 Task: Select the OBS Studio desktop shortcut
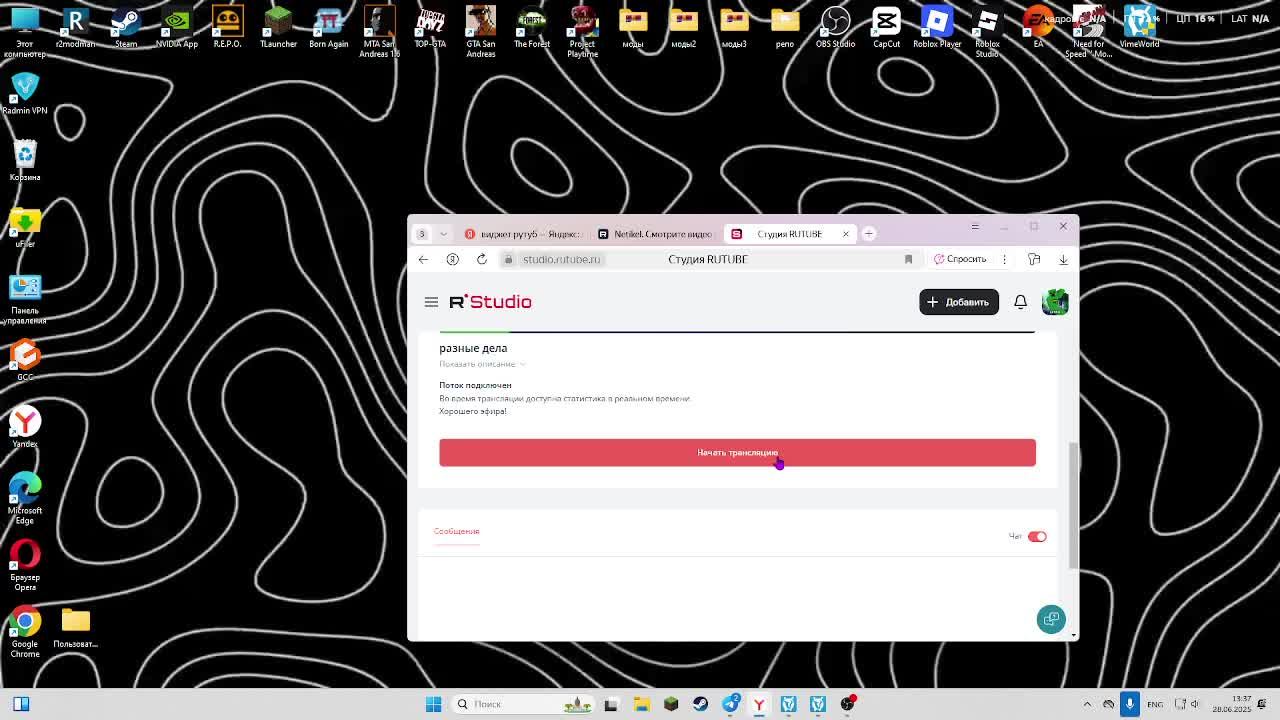pyautogui.click(x=835, y=27)
